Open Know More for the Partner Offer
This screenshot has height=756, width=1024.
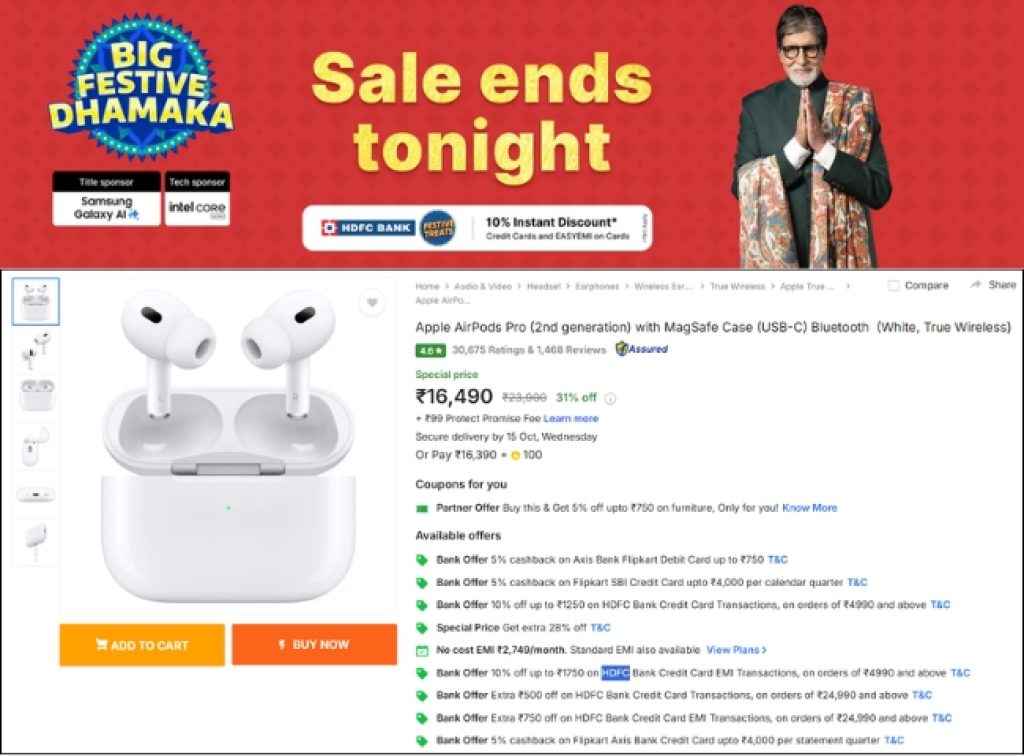809,508
